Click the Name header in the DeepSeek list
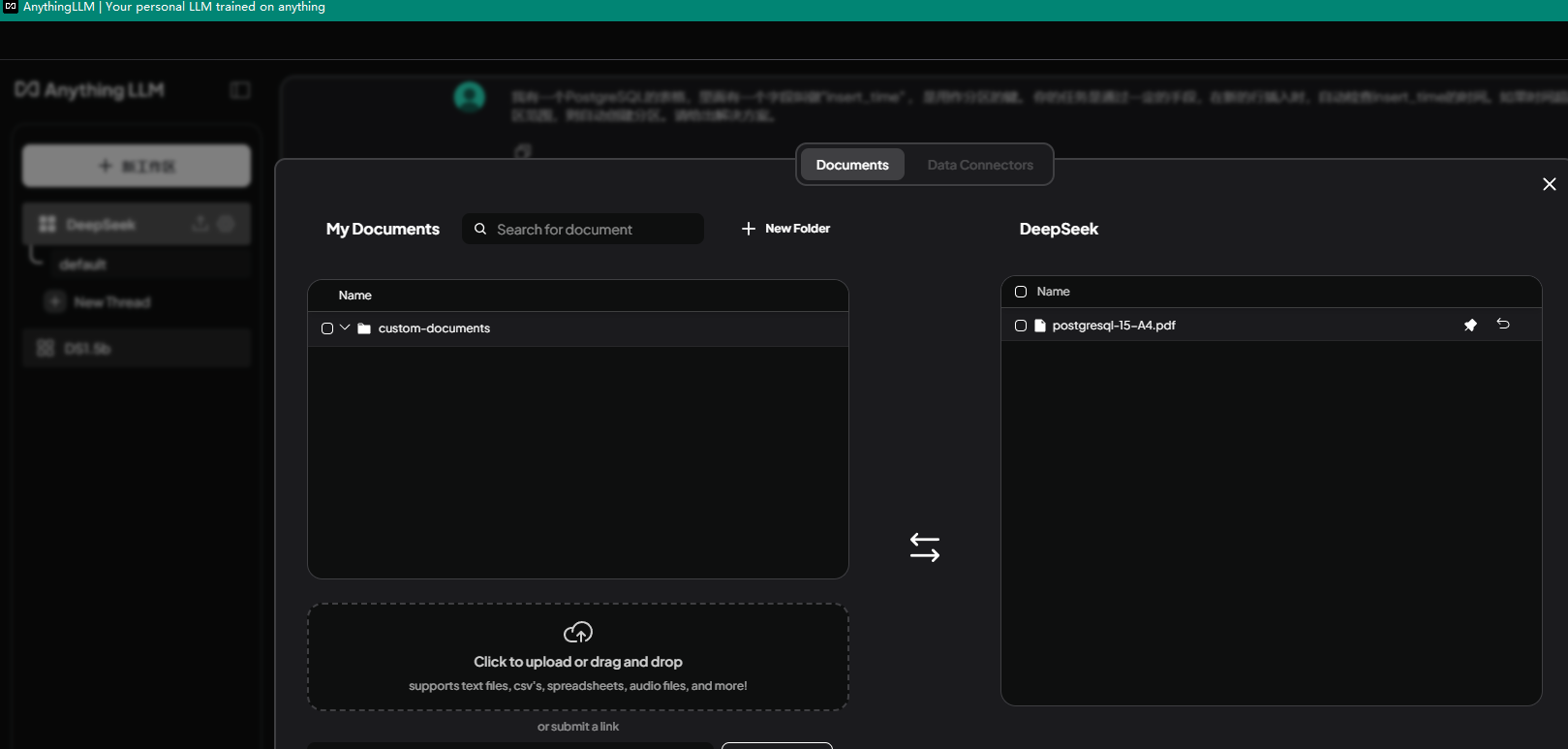 [x=1054, y=292]
